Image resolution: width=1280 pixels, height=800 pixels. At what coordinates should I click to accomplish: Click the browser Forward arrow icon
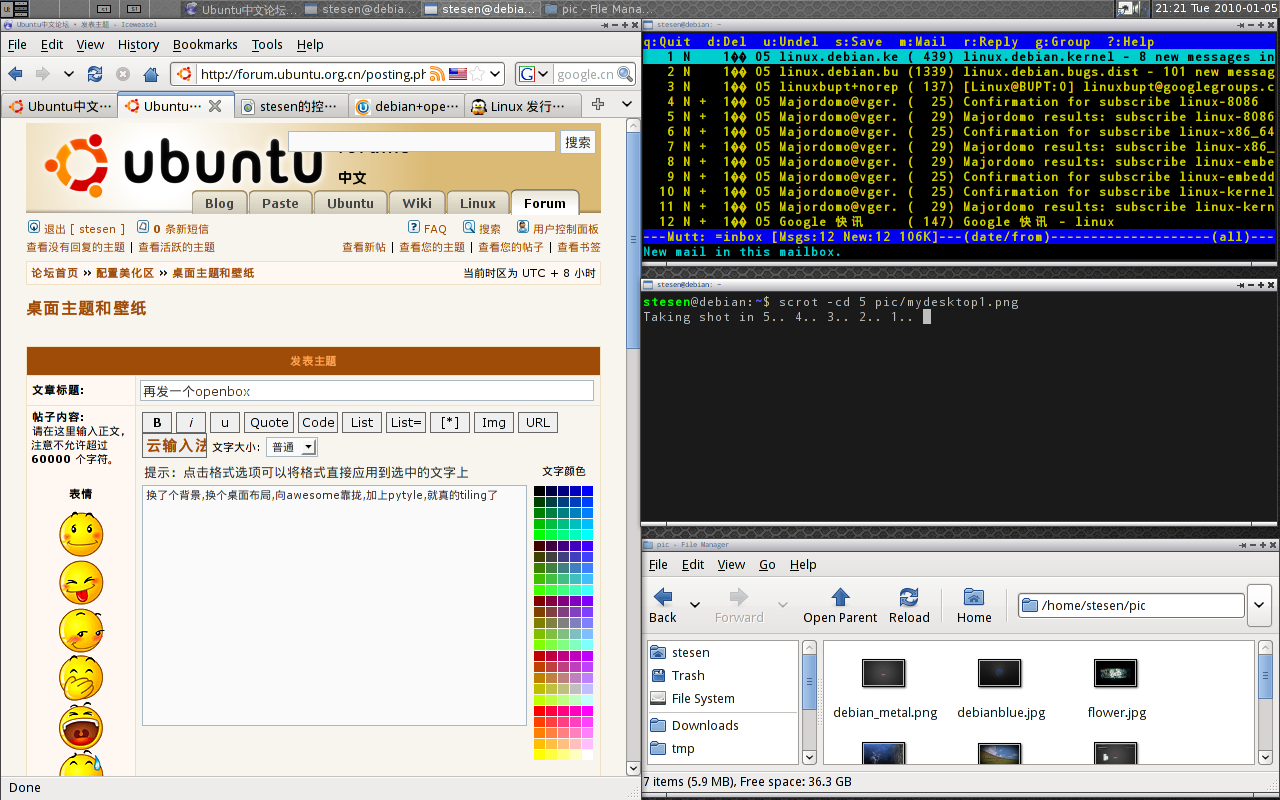click(x=42, y=74)
